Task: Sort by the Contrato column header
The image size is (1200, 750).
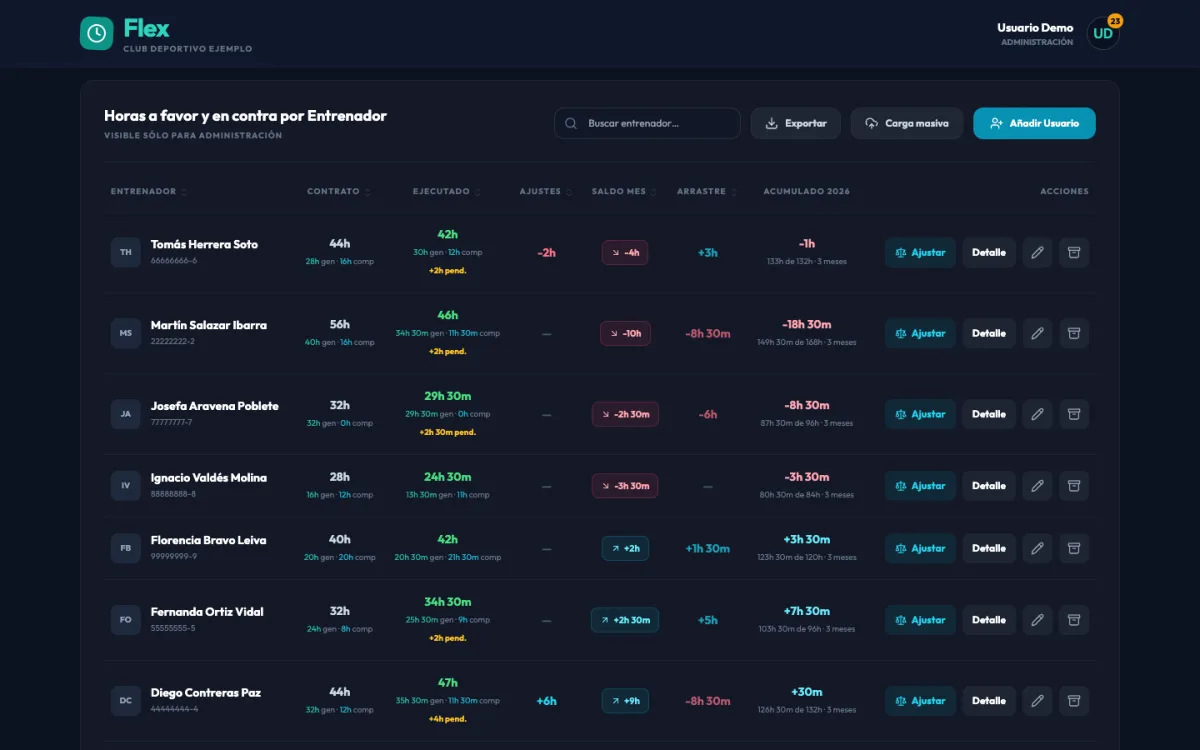Action: [339, 192]
